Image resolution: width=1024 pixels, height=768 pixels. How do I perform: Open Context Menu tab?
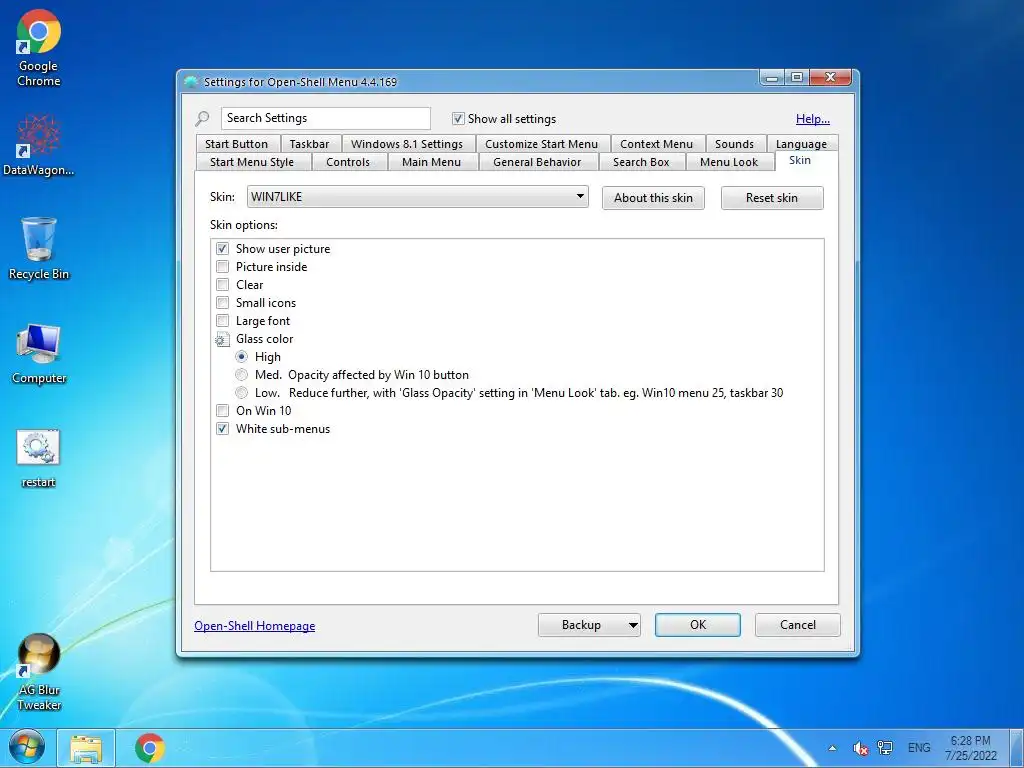click(656, 144)
